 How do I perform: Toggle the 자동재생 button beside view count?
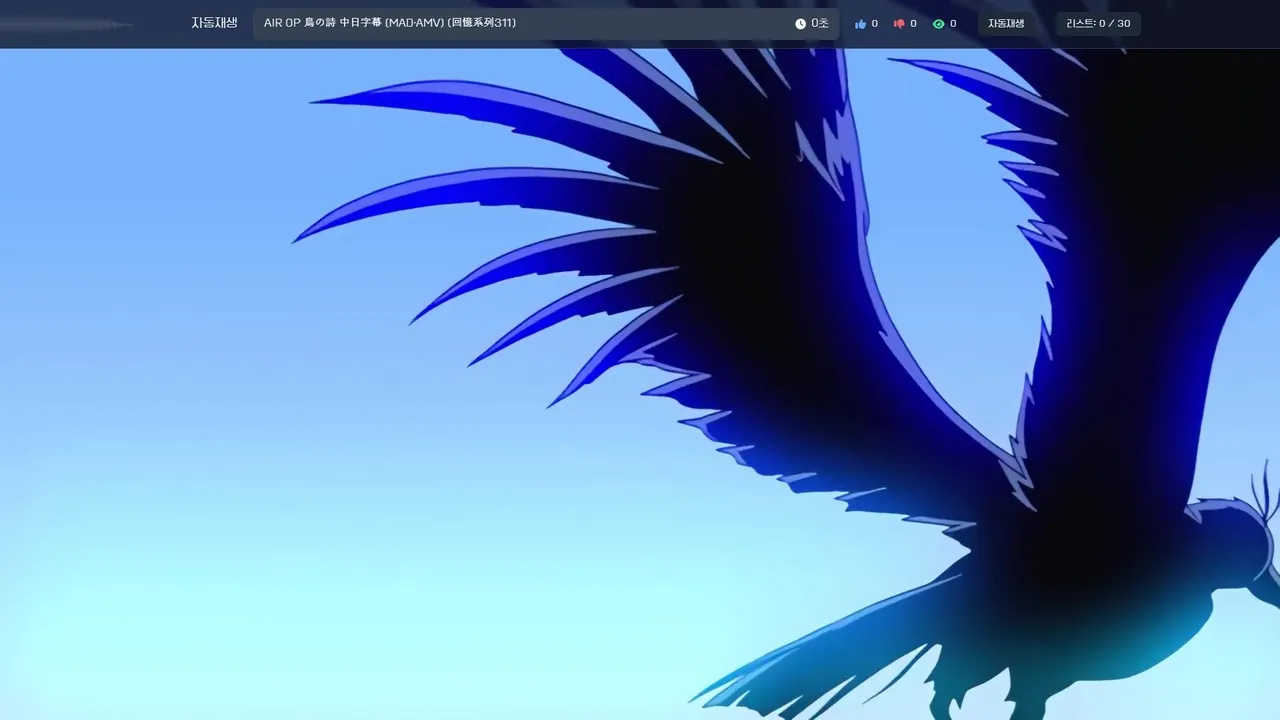[x=1006, y=24]
